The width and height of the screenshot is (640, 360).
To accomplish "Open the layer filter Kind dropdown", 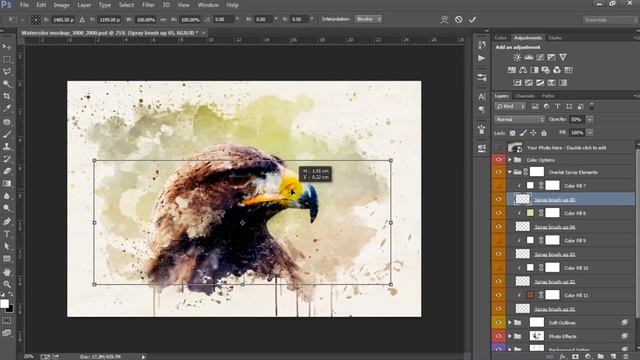I will click(511, 107).
